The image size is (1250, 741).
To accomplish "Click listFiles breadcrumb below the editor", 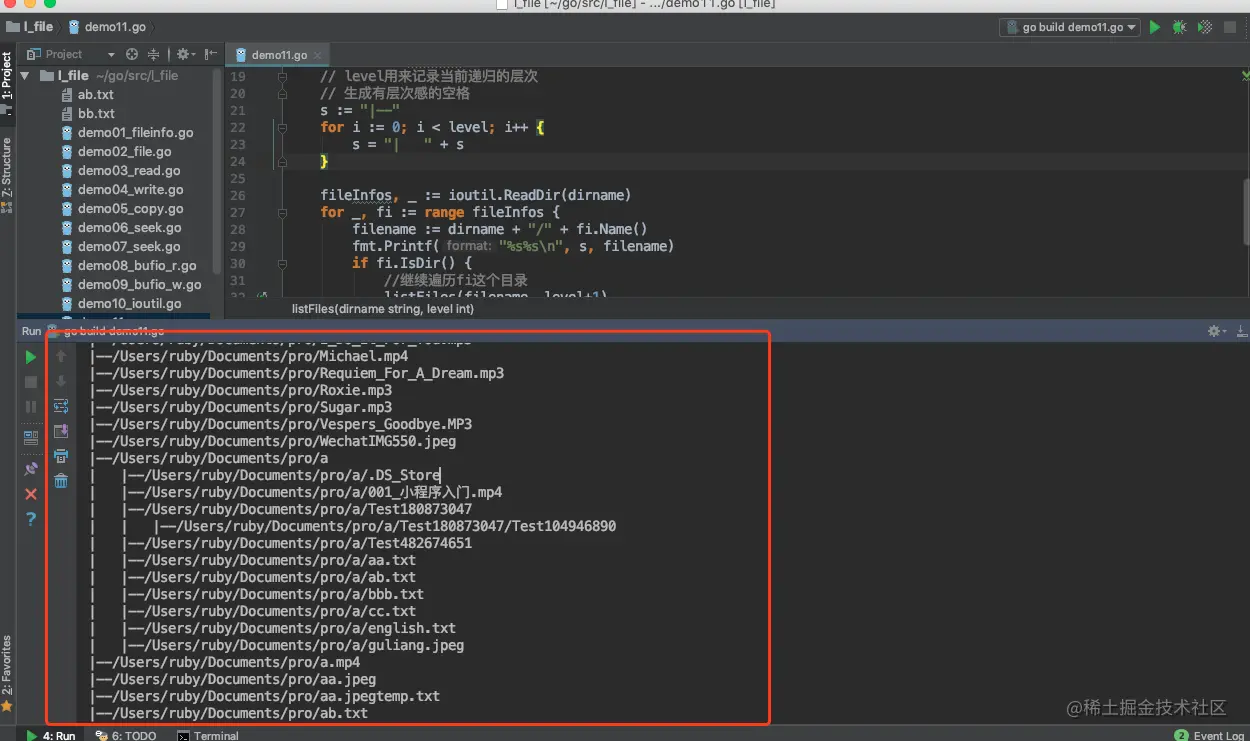I will pos(383,309).
